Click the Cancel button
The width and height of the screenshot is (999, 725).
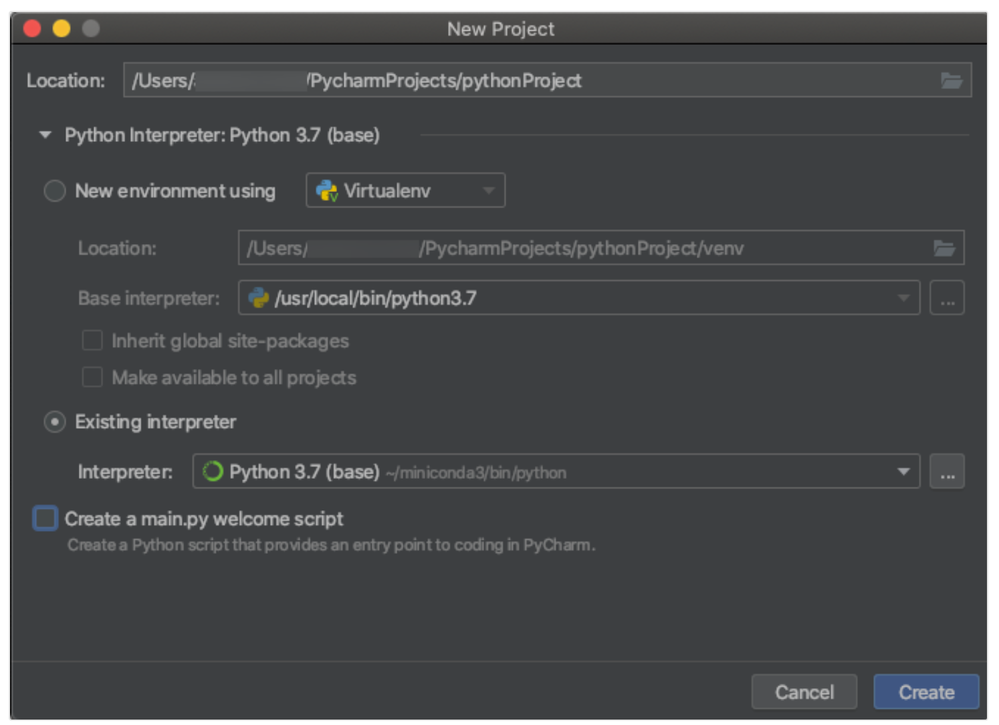click(804, 692)
